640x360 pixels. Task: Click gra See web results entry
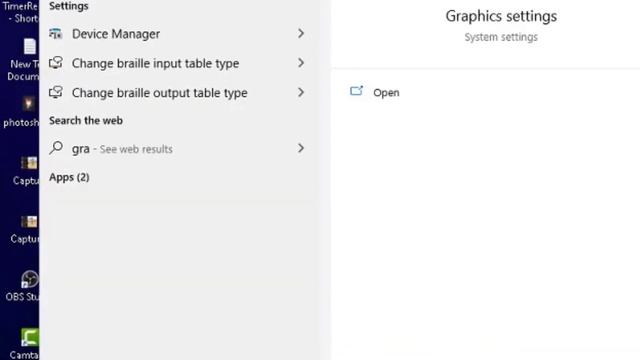tap(177, 148)
